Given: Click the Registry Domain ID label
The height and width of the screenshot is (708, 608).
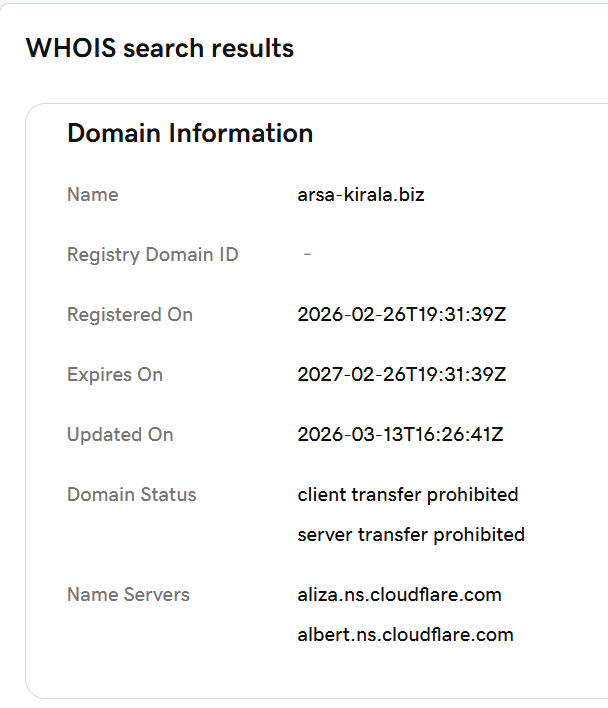Looking at the screenshot, I should 152,255.
